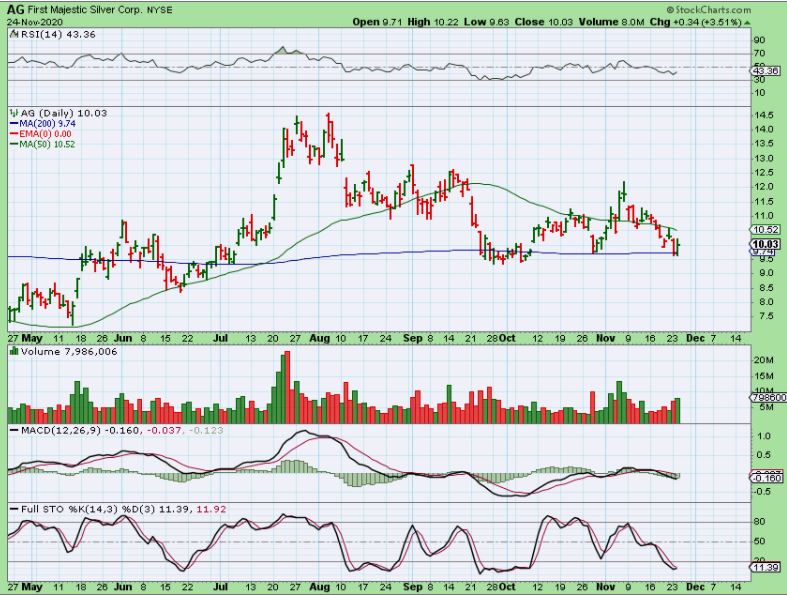Screen dimensions: 787x595
Task: Click the 10.52 price tag on the price axis
Action: coord(765,229)
